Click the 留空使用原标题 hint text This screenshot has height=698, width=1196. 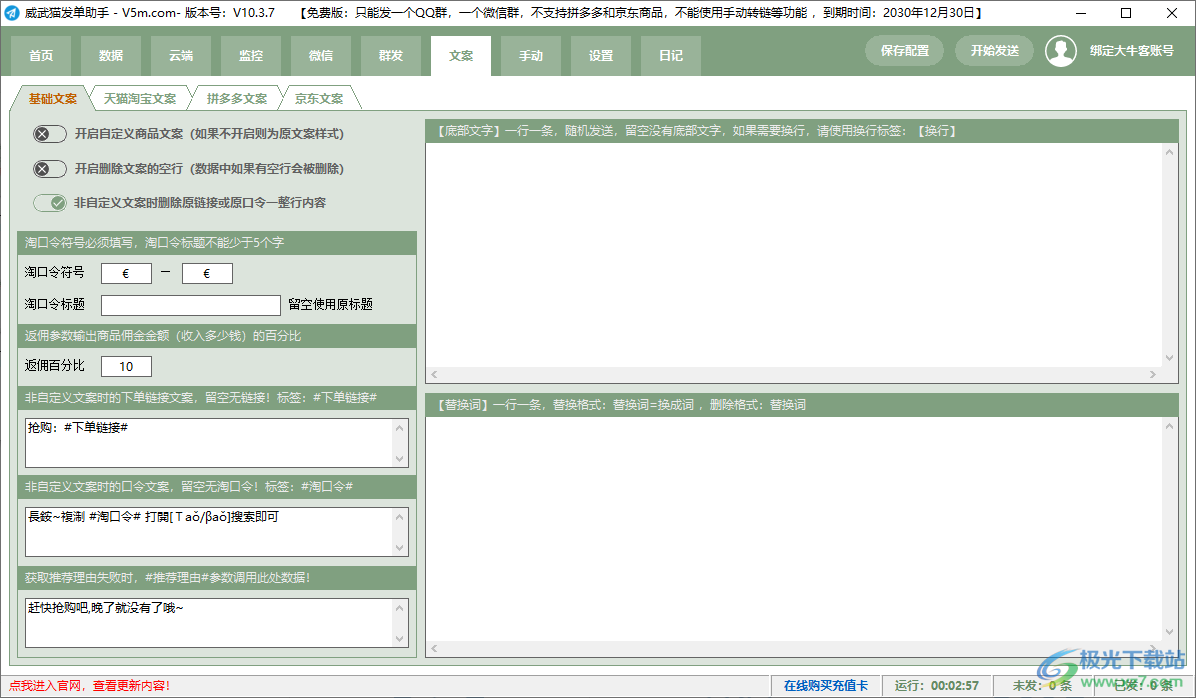330,304
